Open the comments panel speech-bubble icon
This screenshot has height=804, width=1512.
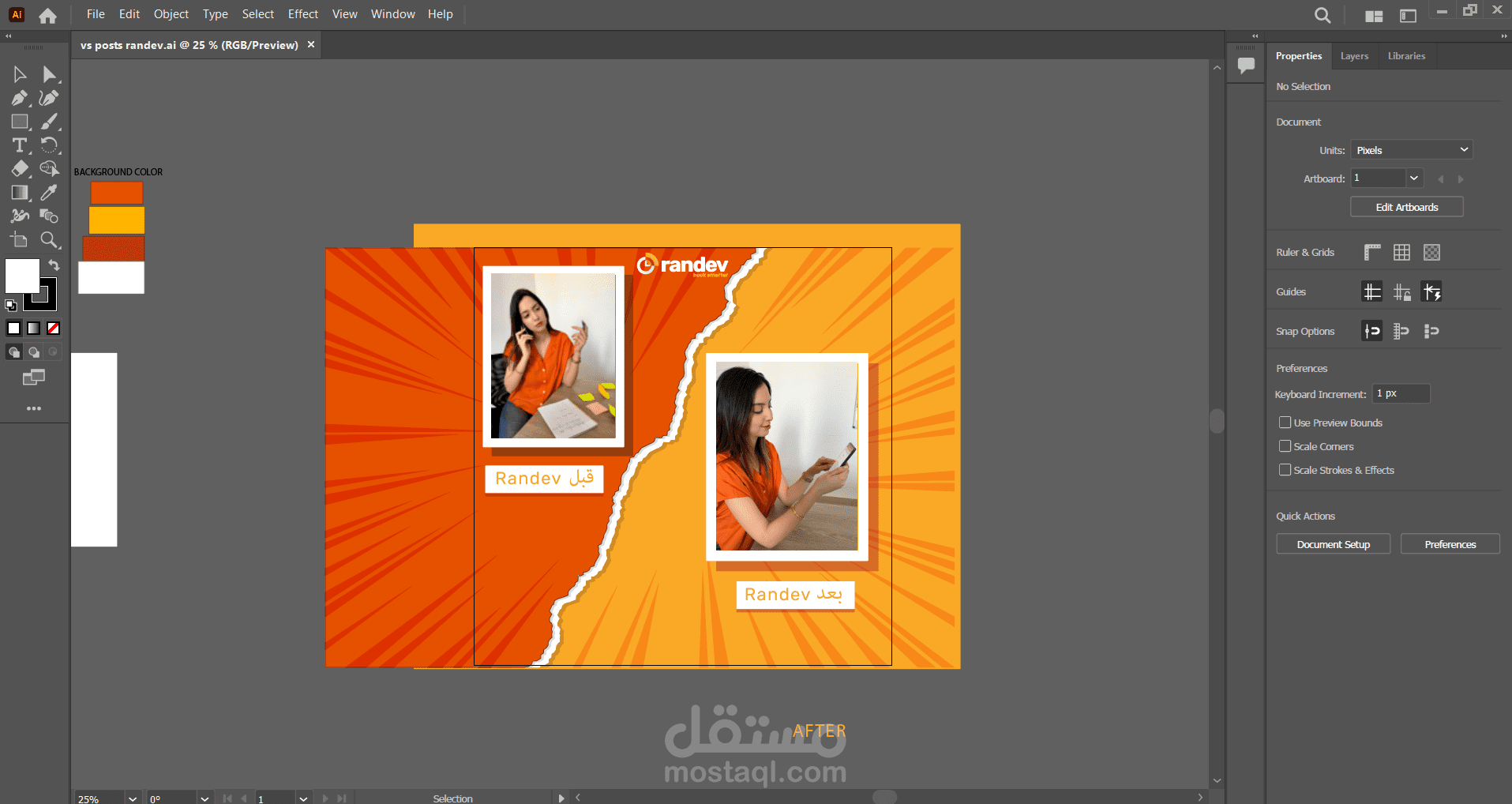(x=1247, y=65)
